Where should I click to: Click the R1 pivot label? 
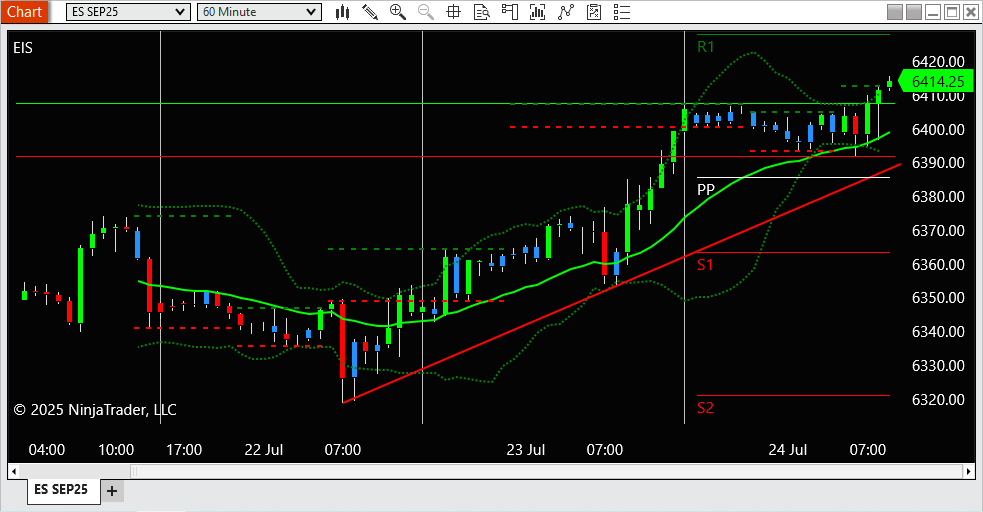tap(705, 46)
